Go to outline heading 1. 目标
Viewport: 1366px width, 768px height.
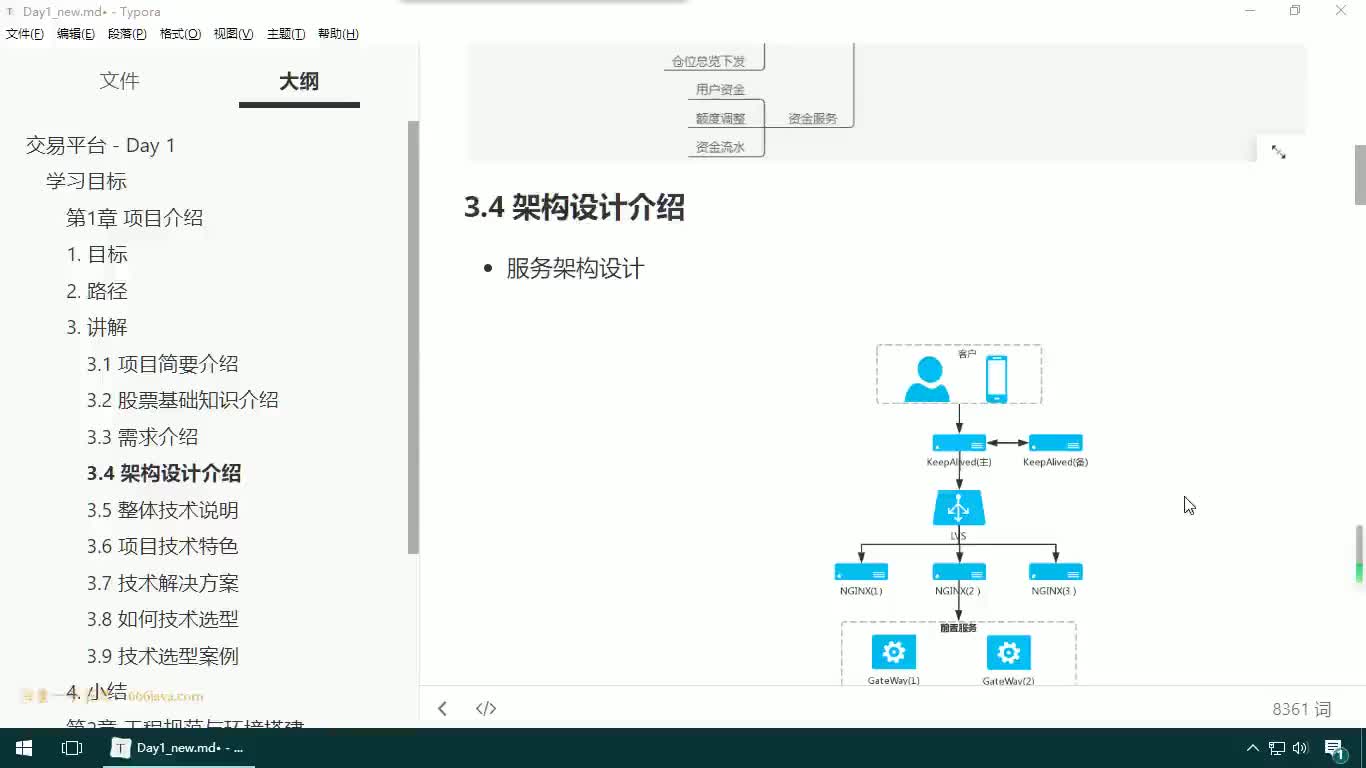tap(97, 254)
